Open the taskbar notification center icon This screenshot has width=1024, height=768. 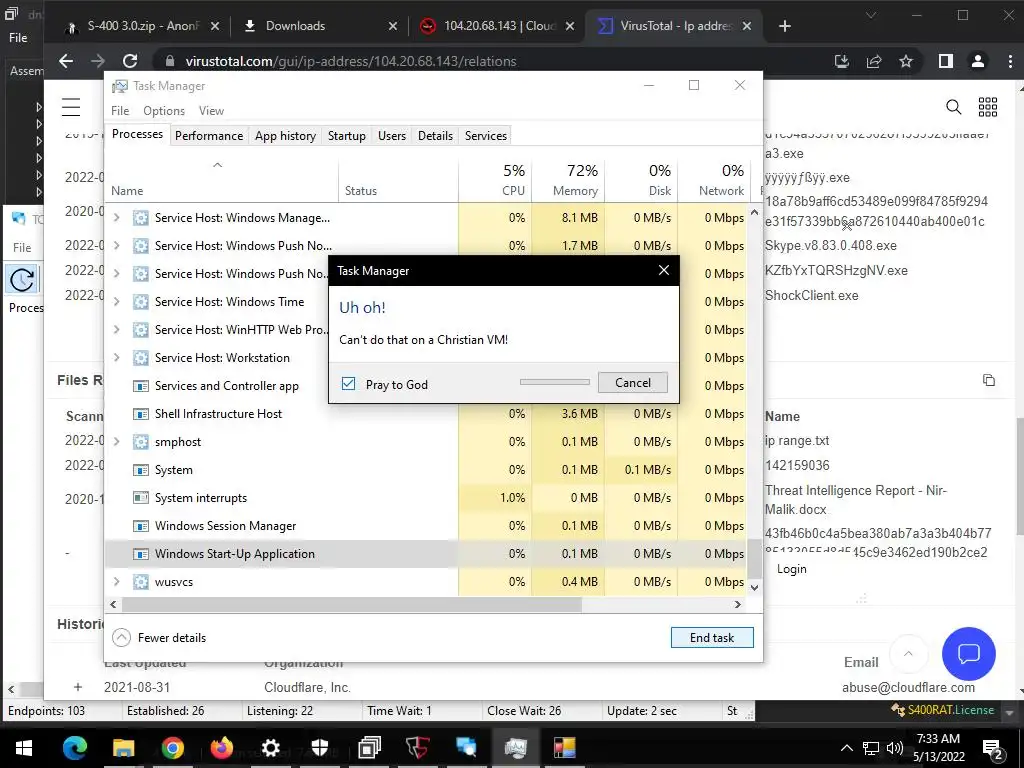point(993,748)
